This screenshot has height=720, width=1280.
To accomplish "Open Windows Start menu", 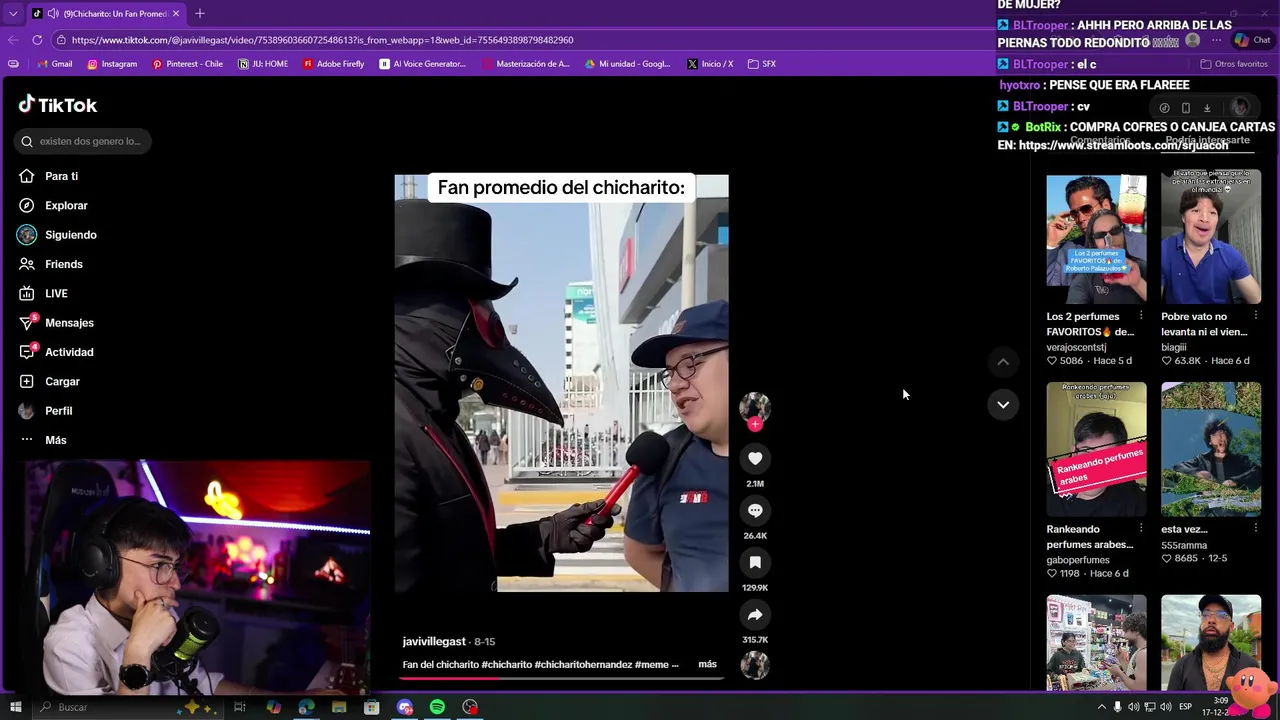I will [15, 707].
